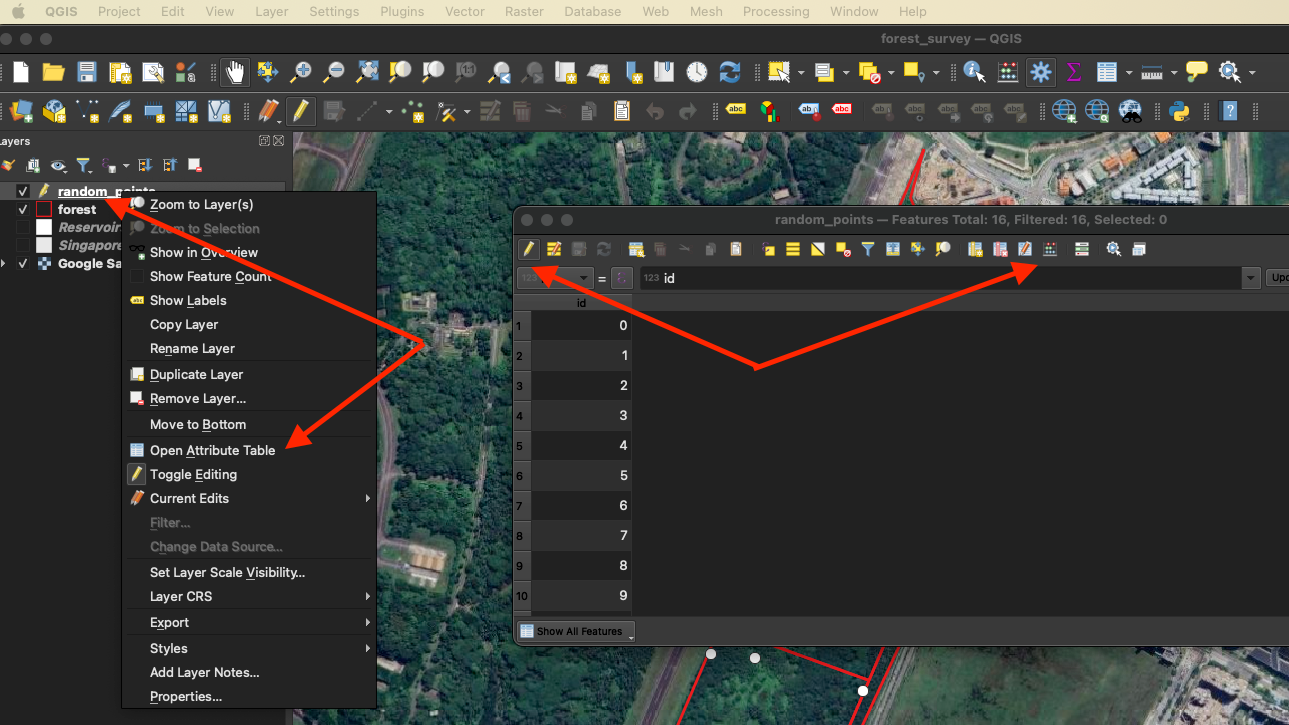
Task: Open the Processing Toolbox gear icon
Action: (1041, 72)
